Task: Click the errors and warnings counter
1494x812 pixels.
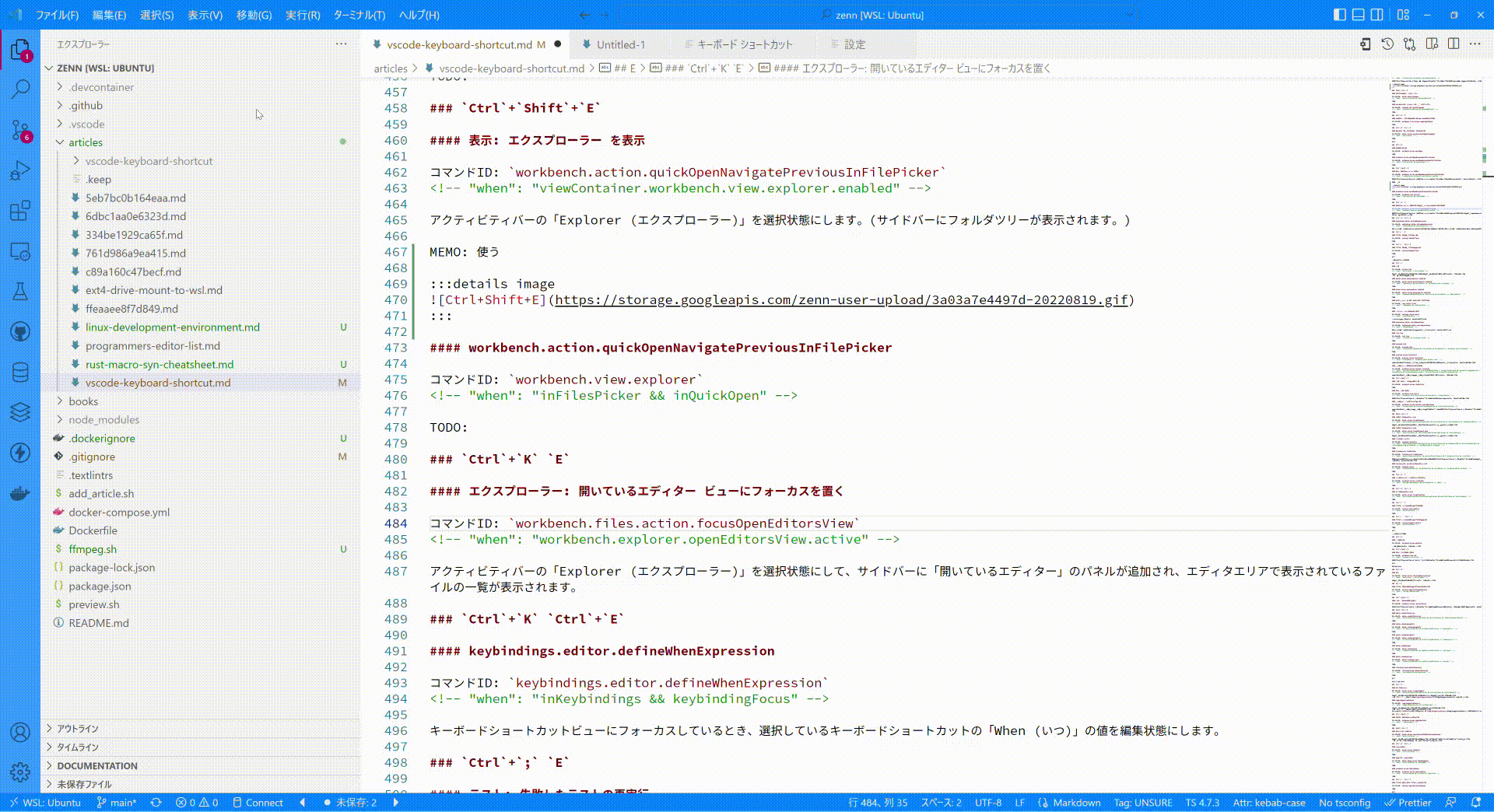Action: click(x=197, y=803)
